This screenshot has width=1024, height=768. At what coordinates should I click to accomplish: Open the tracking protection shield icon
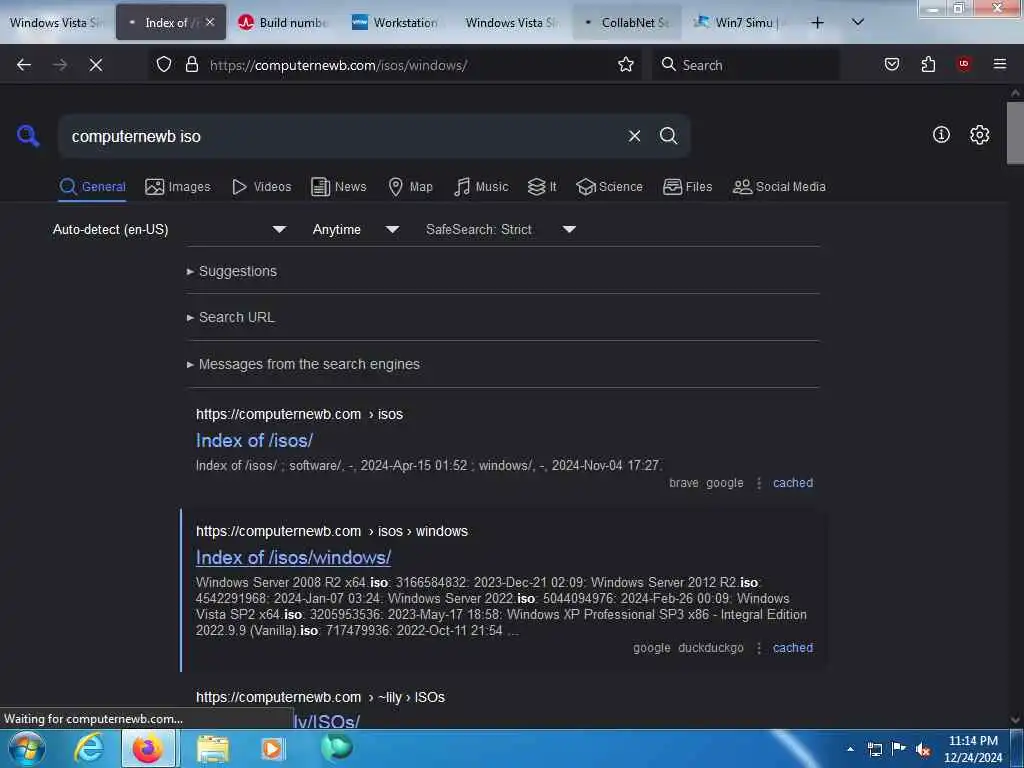coord(164,65)
